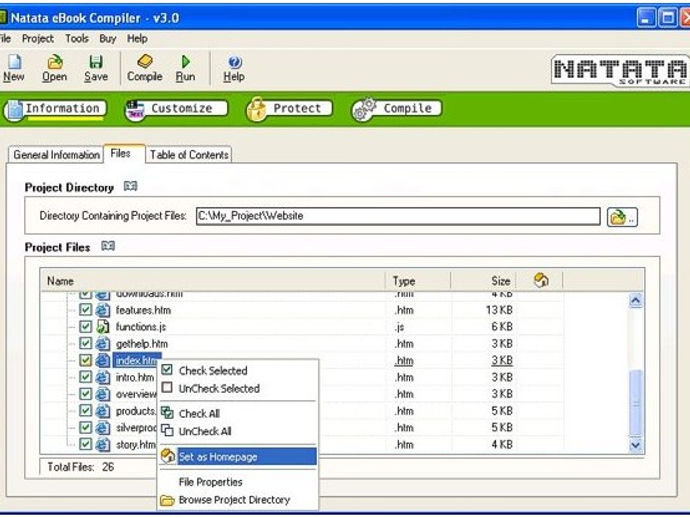Toggle the silverprod file checkbox
Viewport: 690px width, 518px height.
pos(85,427)
